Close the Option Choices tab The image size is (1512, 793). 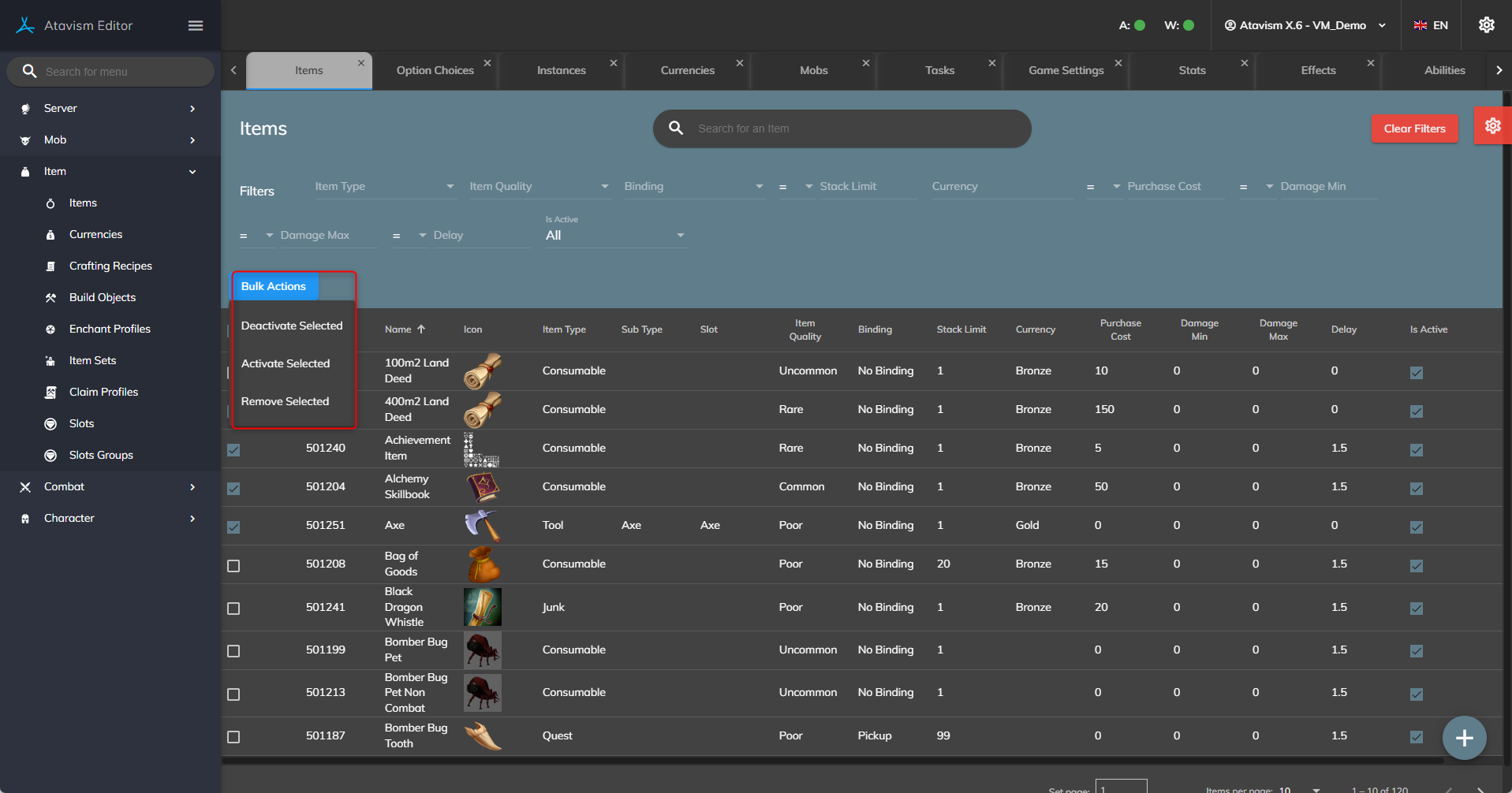point(487,63)
